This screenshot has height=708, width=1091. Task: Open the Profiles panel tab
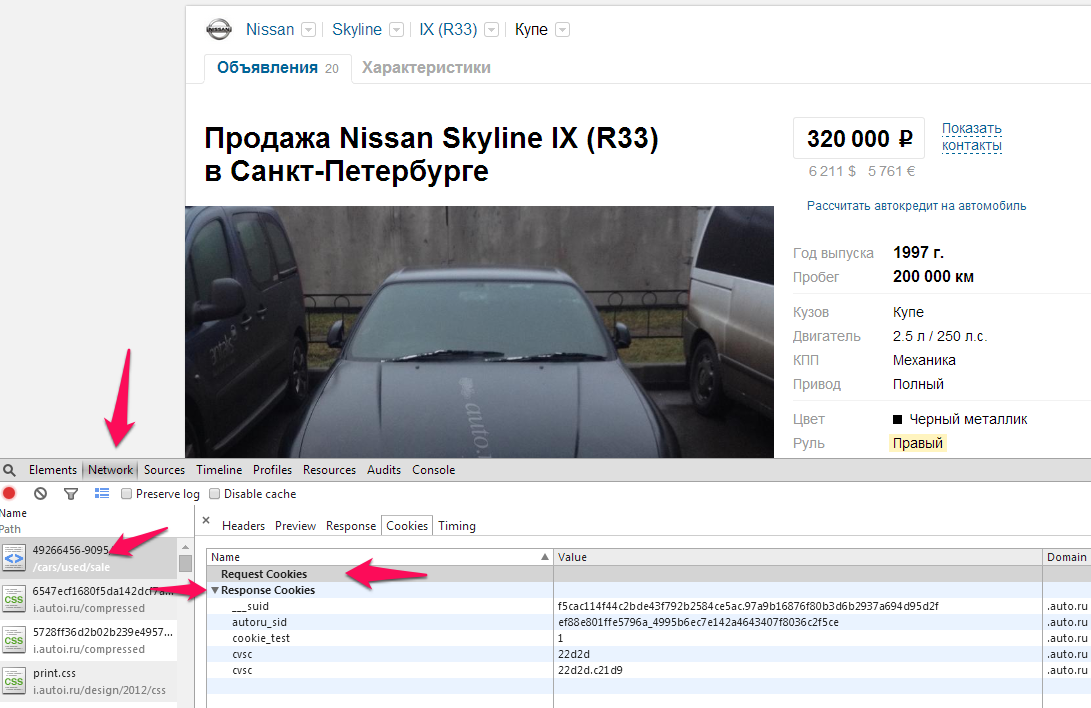pos(272,470)
